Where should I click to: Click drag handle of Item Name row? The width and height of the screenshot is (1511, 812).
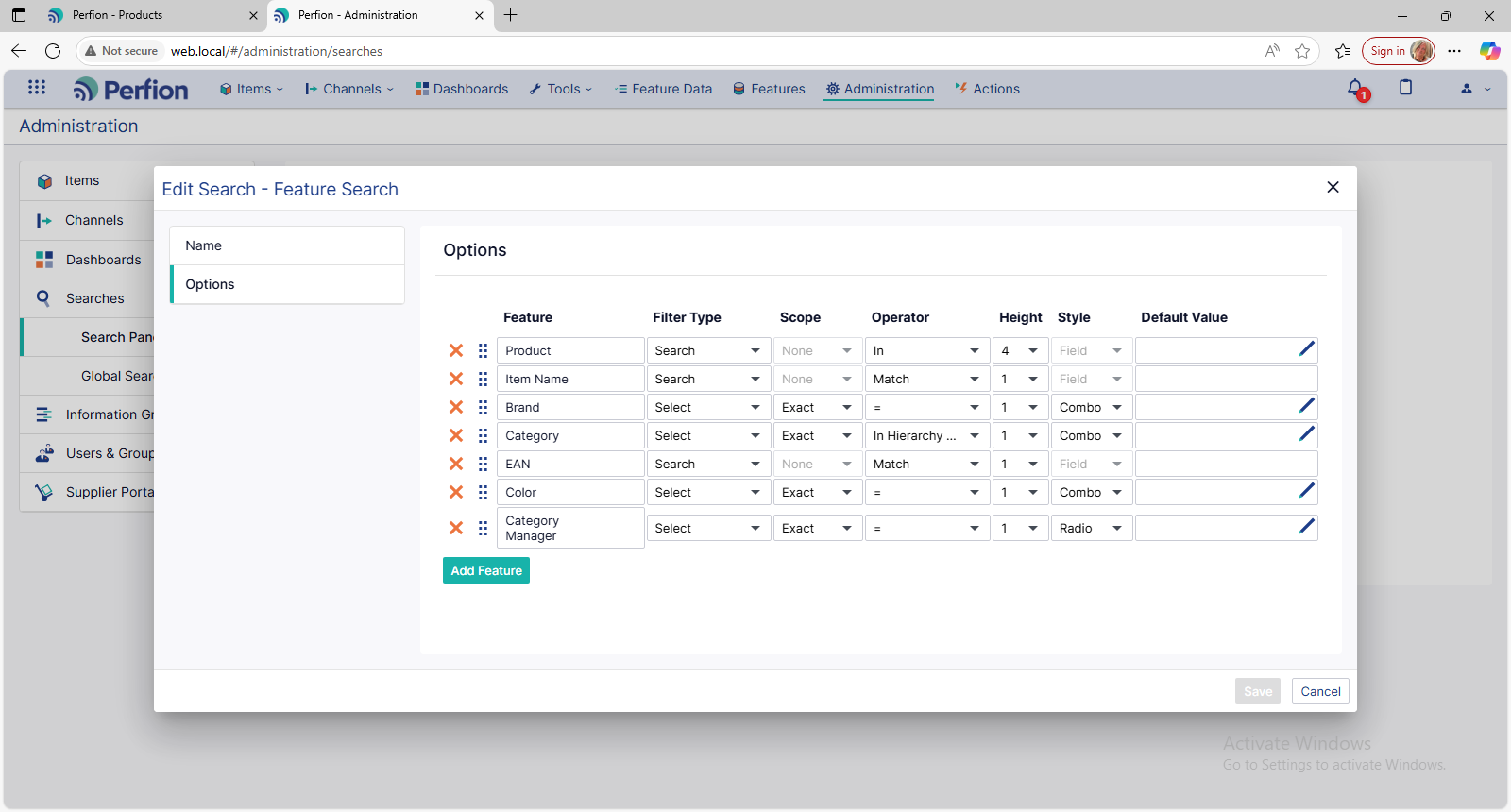[x=483, y=379]
